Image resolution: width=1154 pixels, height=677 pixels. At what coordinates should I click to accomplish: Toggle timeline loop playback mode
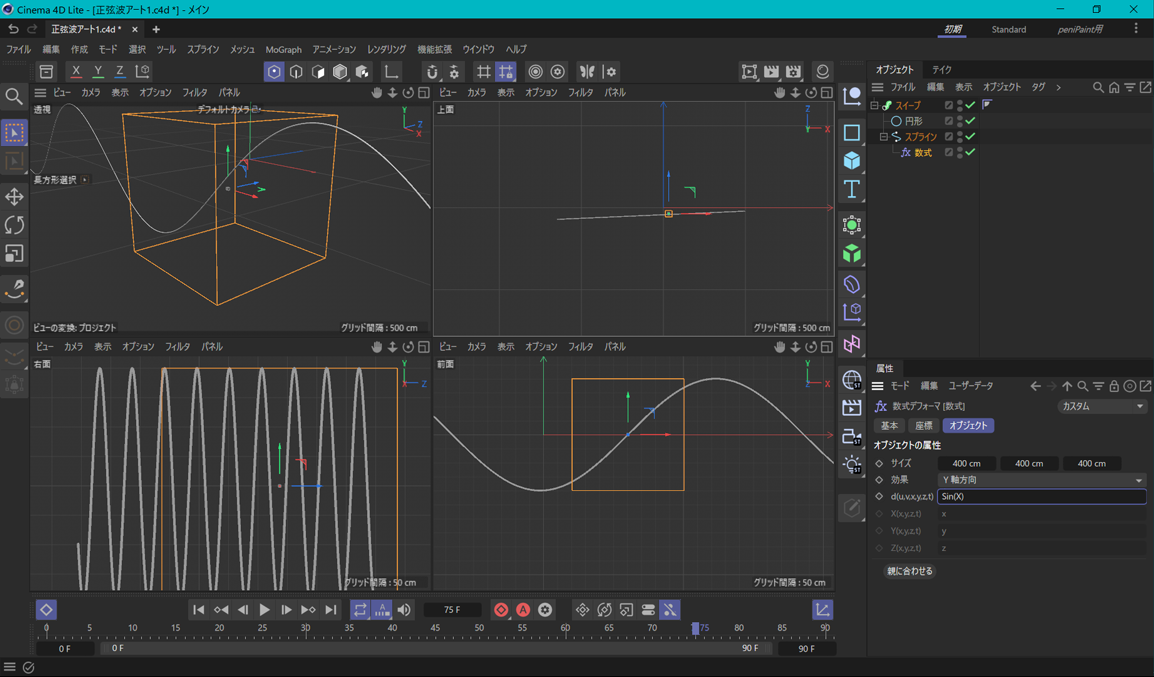[360, 610]
